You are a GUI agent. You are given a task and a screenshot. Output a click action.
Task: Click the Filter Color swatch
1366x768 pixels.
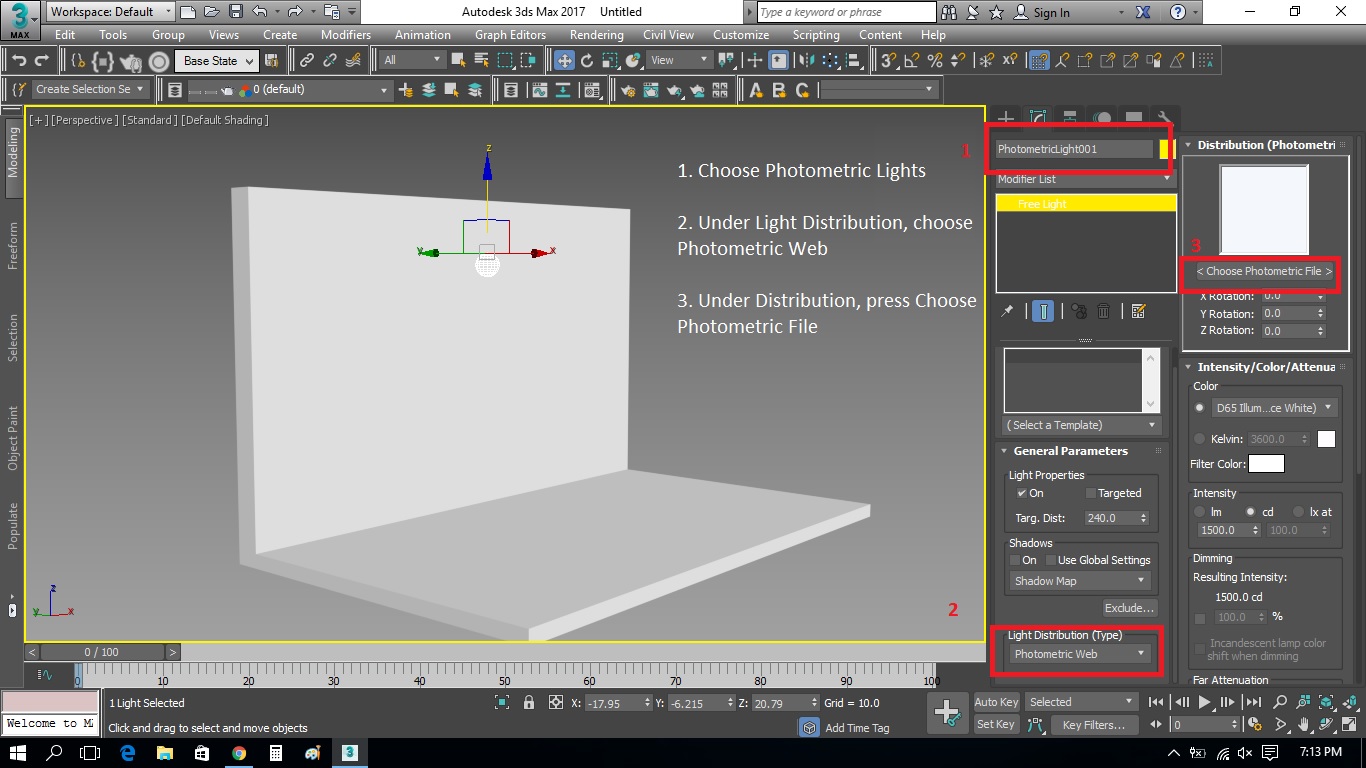[x=1266, y=464]
